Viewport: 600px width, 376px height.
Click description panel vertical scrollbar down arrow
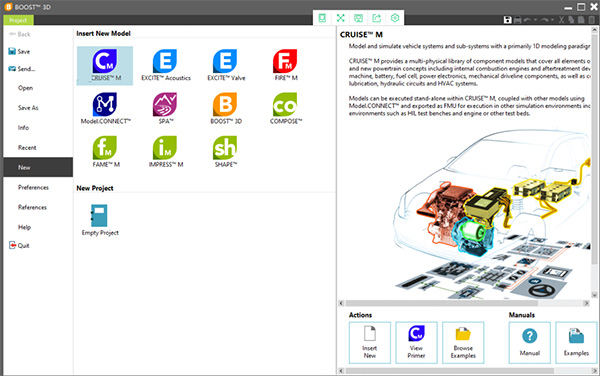tap(594, 295)
